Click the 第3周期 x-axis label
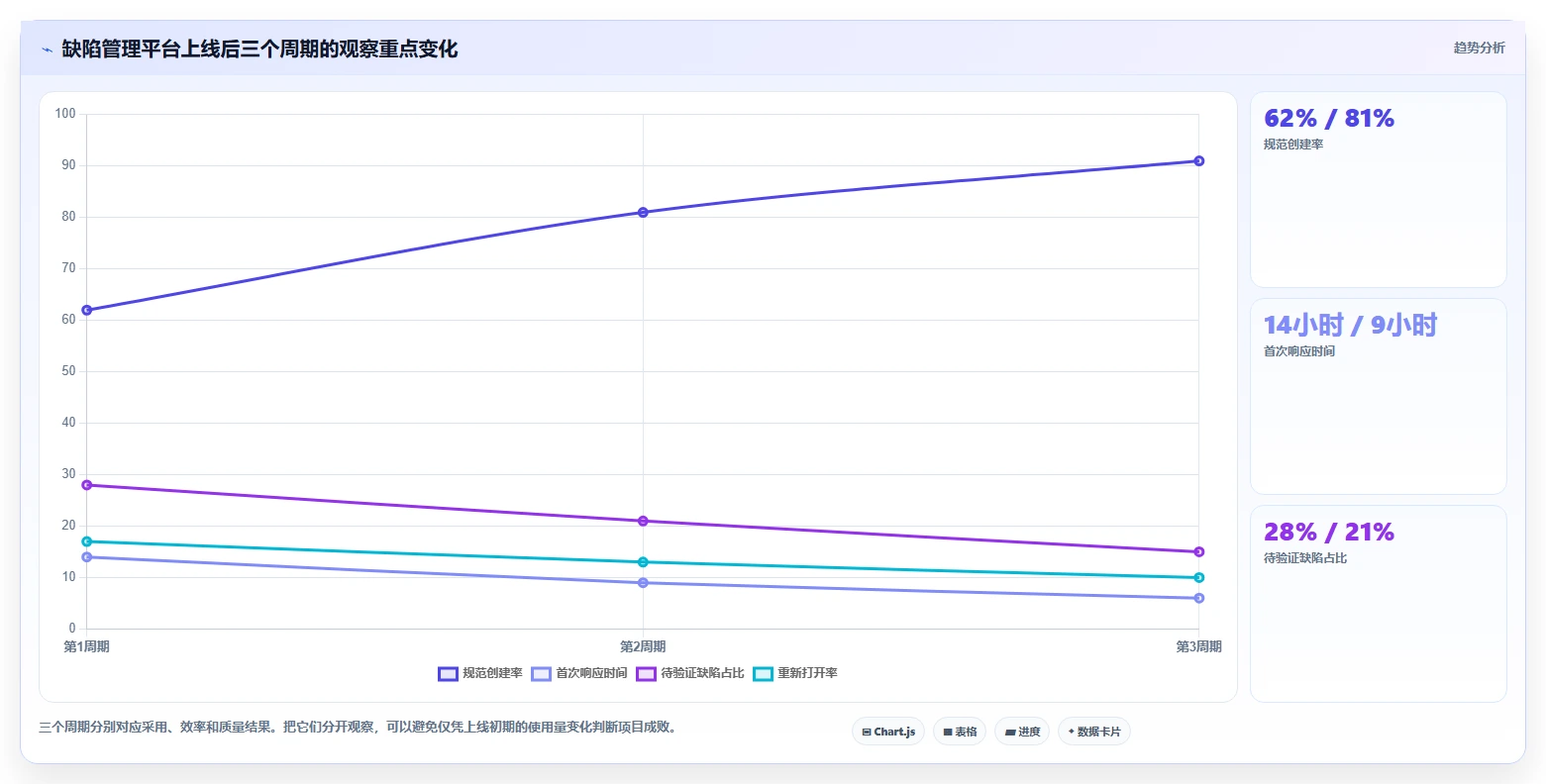Screen dimensions: 1546x784 1198,646
